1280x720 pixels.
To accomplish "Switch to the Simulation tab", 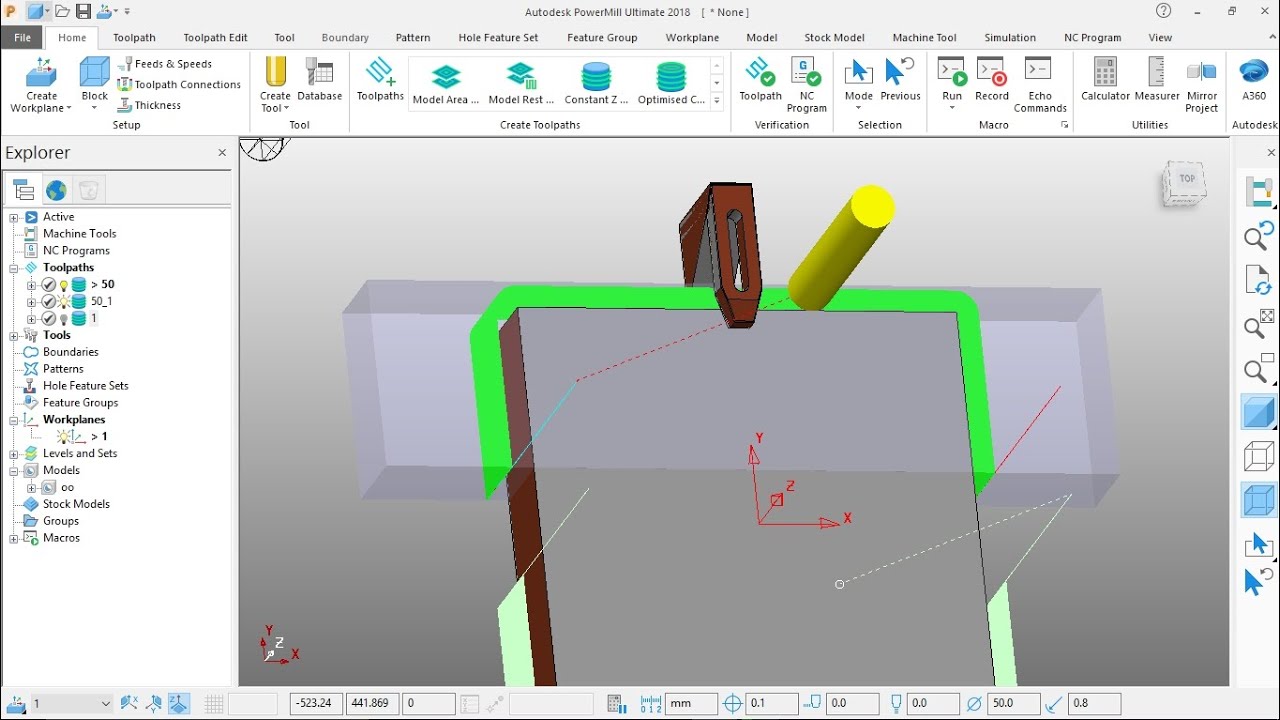I will [1010, 37].
